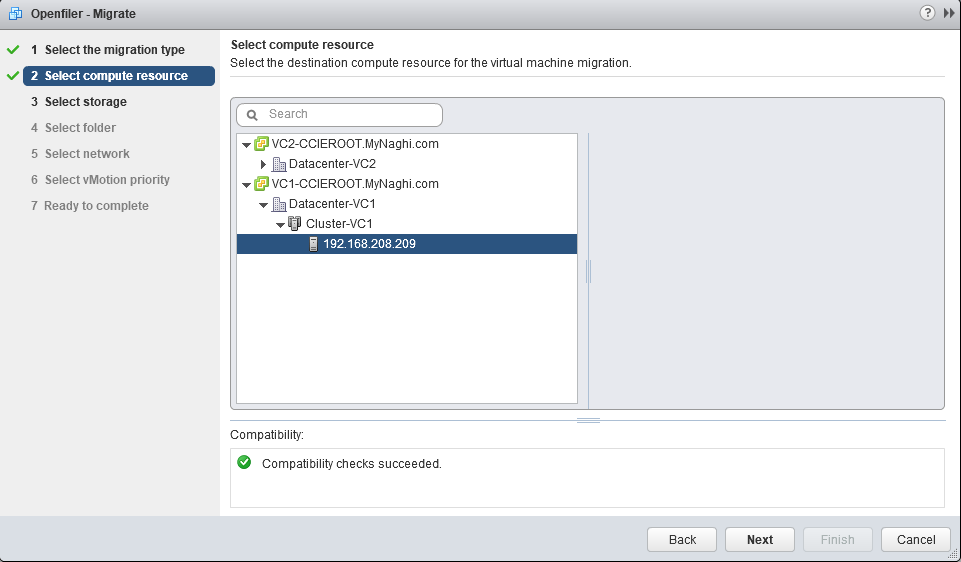Go to step 1 Select the migration type

pyautogui.click(x=114, y=50)
